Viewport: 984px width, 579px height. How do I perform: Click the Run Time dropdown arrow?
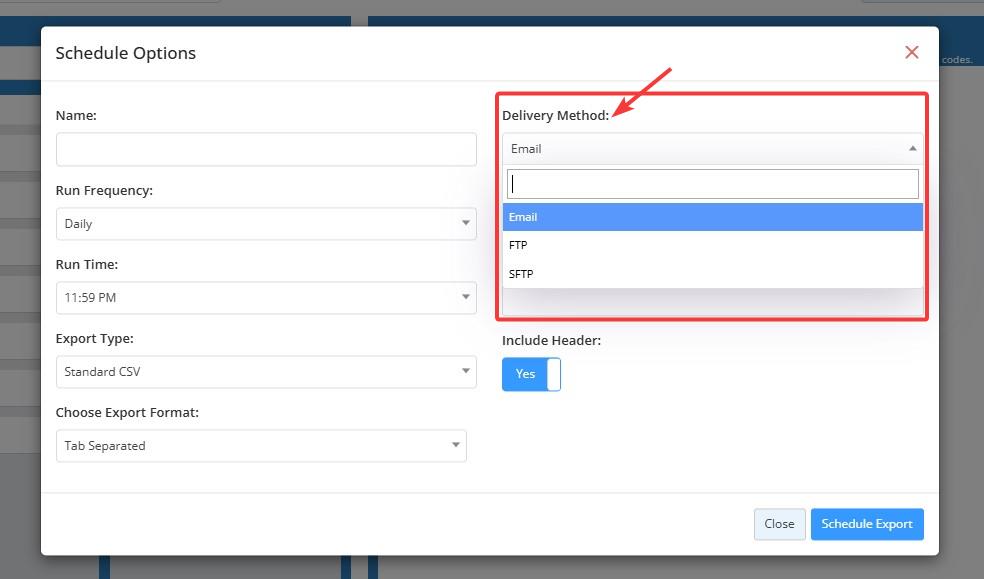coord(466,297)
